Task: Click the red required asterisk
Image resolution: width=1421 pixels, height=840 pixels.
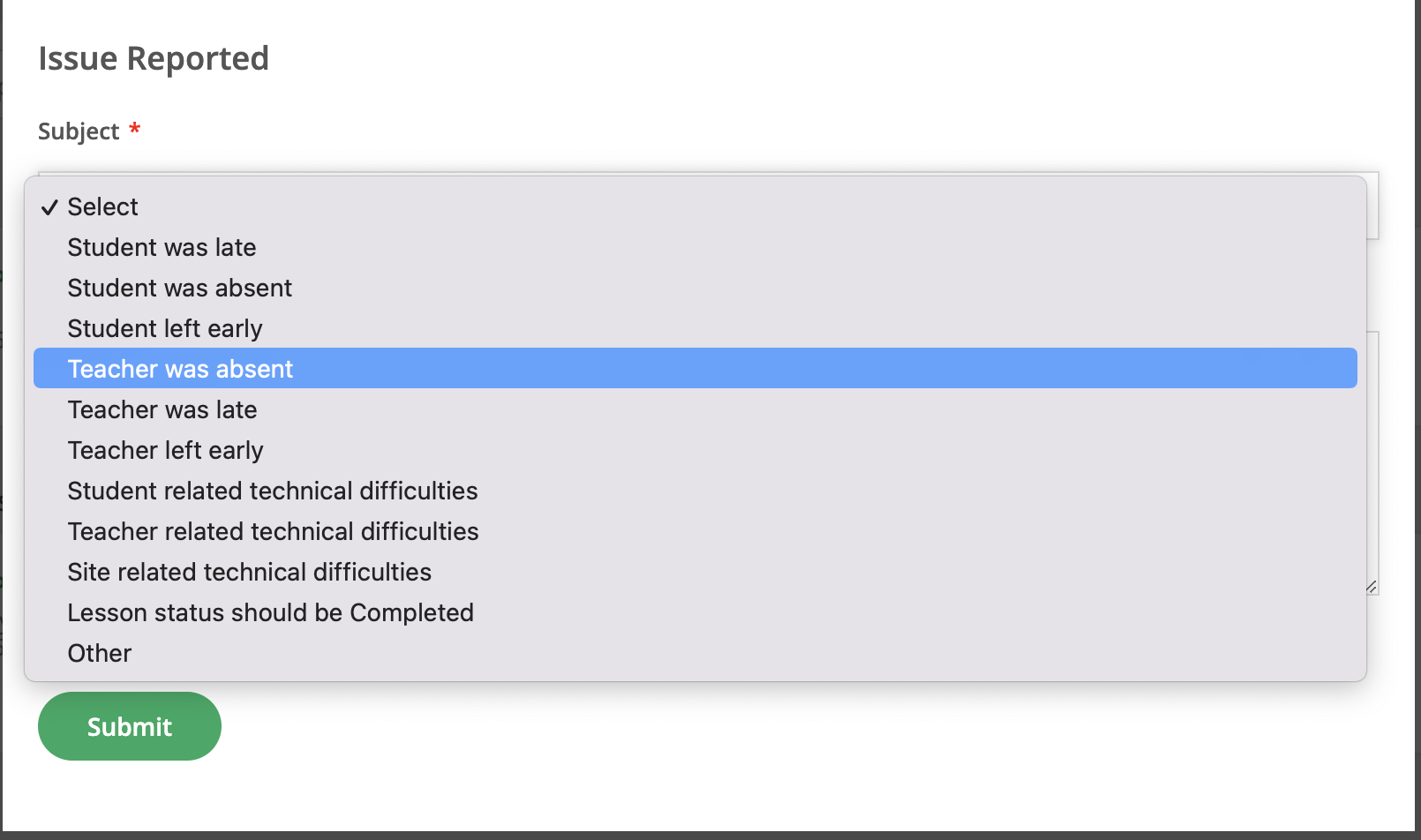Action: 135,130
